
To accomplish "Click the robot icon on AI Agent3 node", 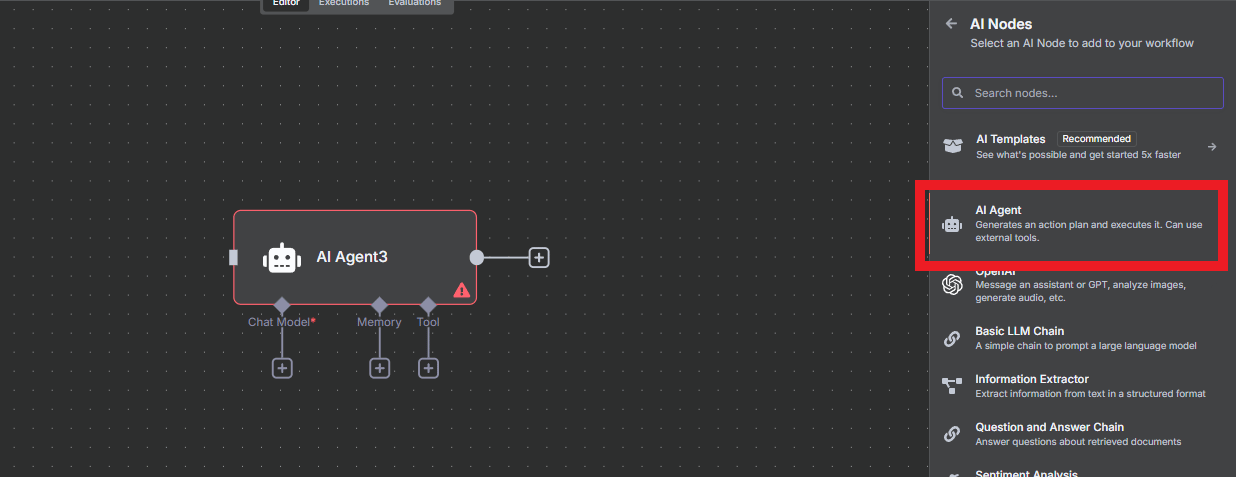I will (x=282, y=258).
